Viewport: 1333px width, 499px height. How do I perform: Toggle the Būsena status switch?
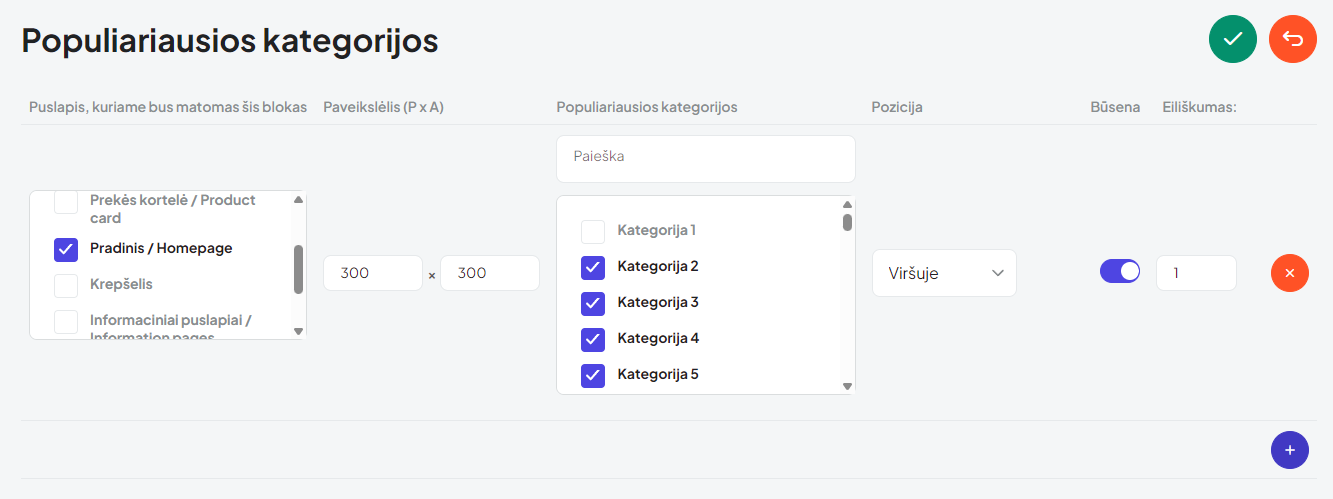(x=1120, y=271)
